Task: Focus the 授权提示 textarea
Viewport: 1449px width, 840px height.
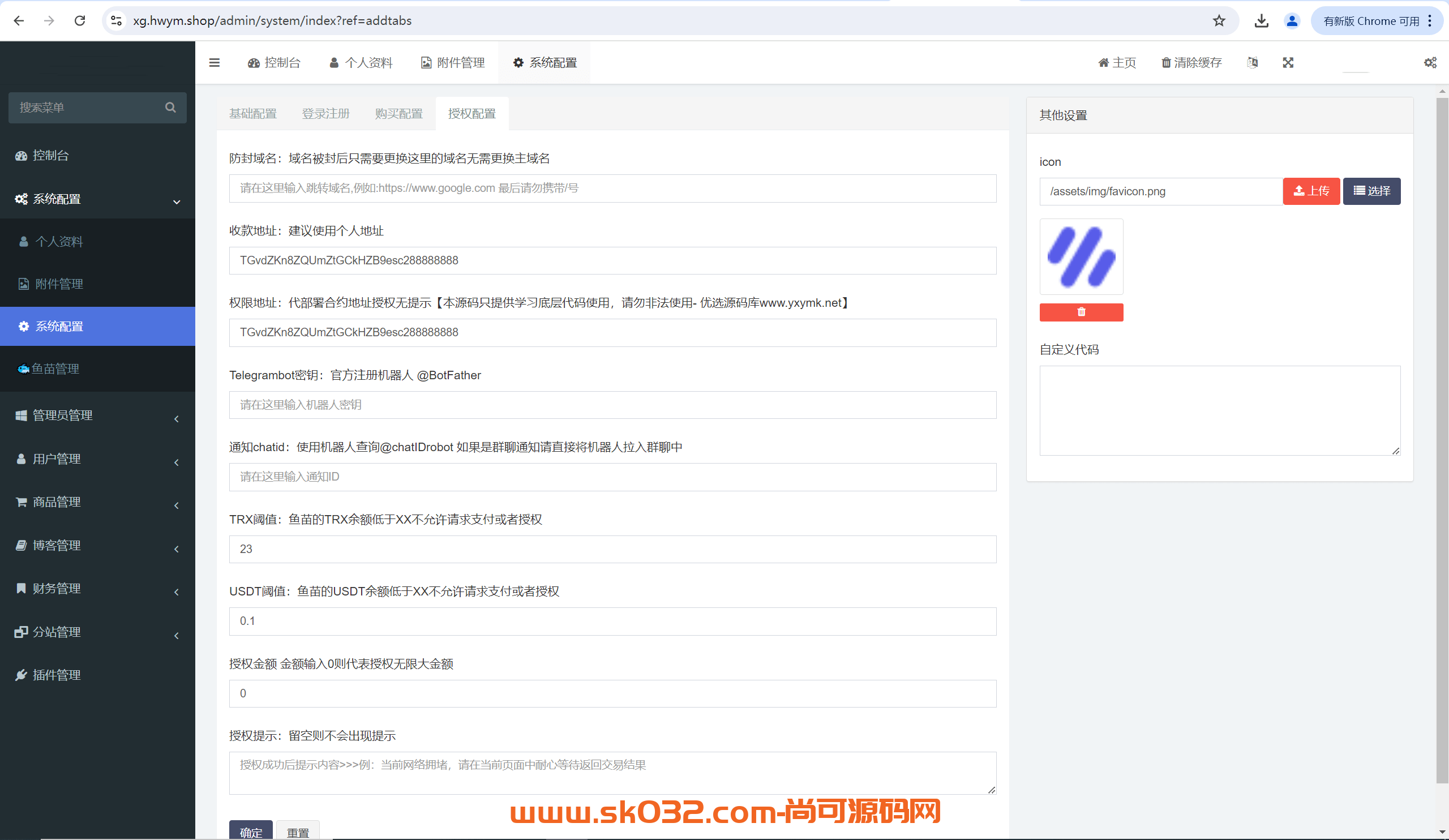Action: pyautogui.click(x=613, y=773)
